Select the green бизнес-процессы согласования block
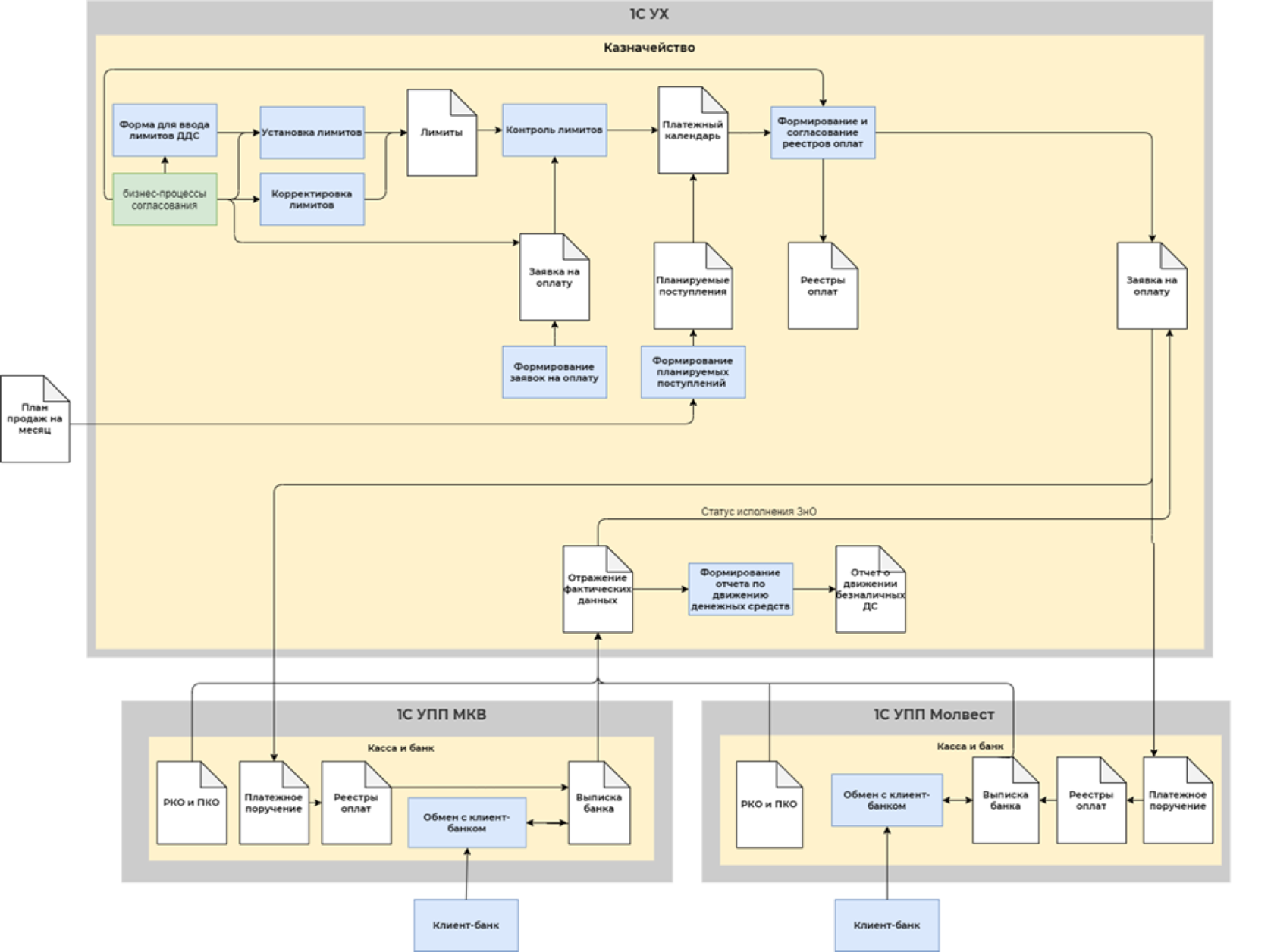 pos(165,199)
